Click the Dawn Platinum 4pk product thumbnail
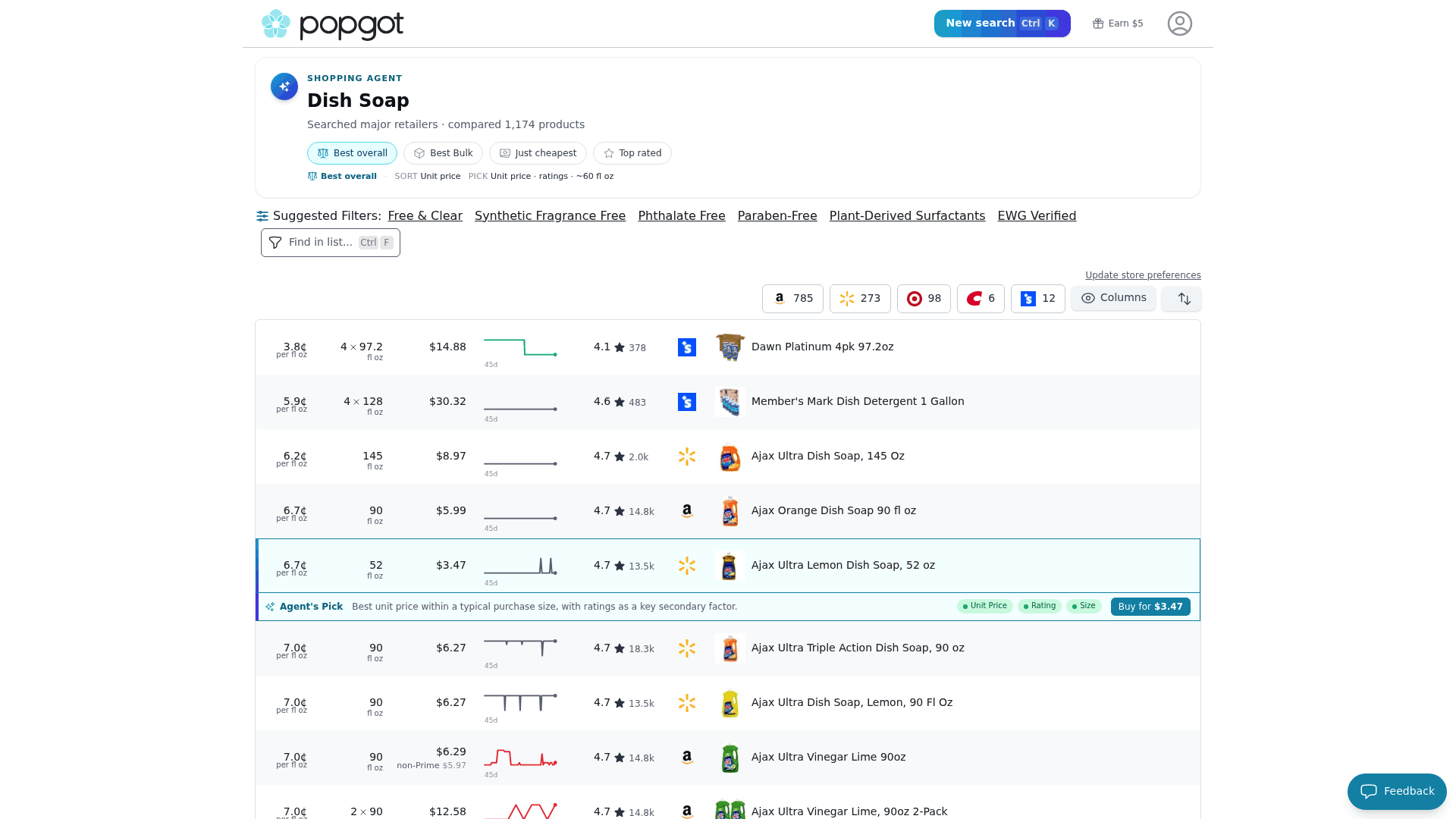Viewport: 1456px width, 819px height. (x=730, y=347)
